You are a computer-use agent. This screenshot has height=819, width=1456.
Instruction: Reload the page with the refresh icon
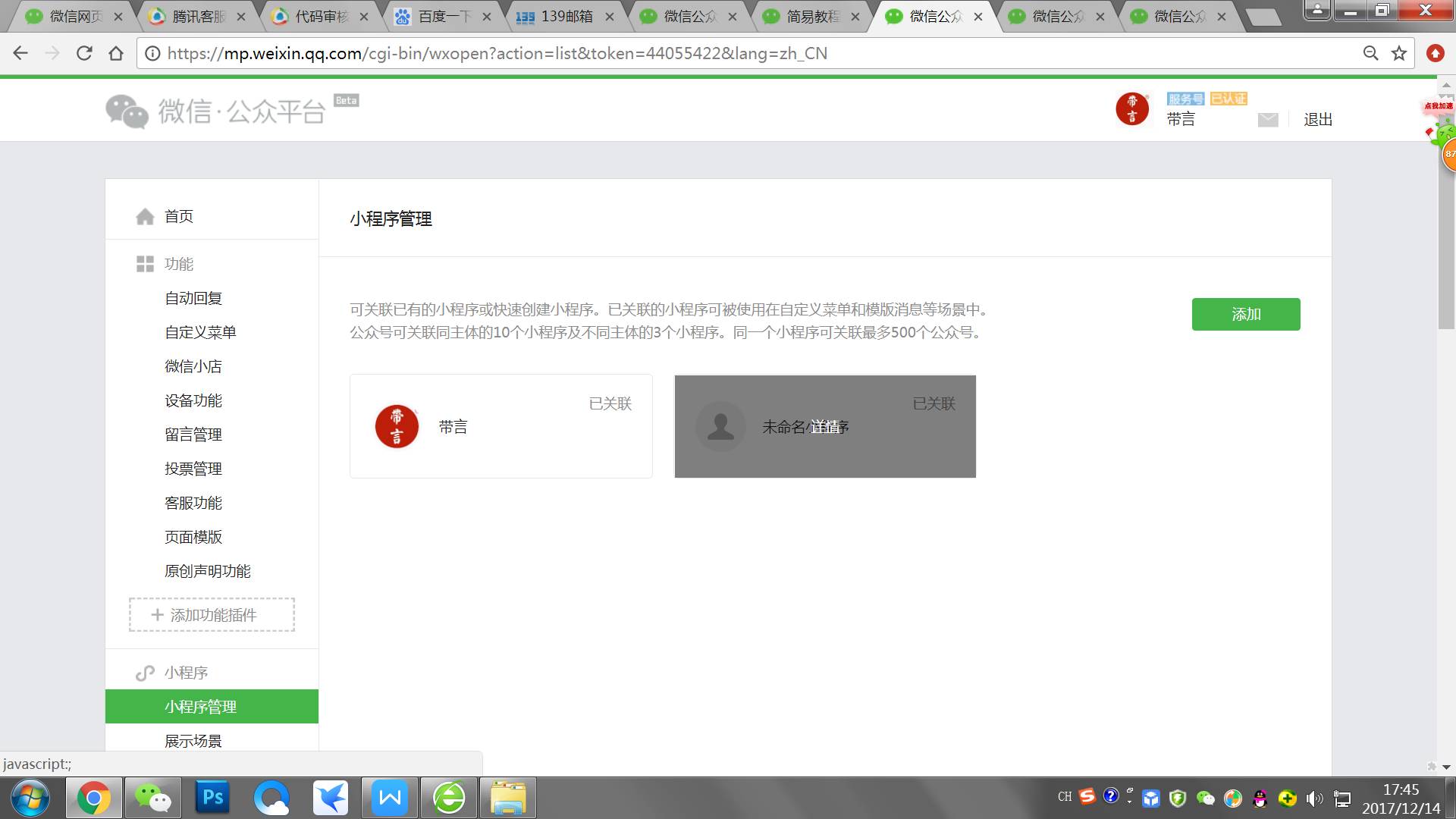[84, 53]
